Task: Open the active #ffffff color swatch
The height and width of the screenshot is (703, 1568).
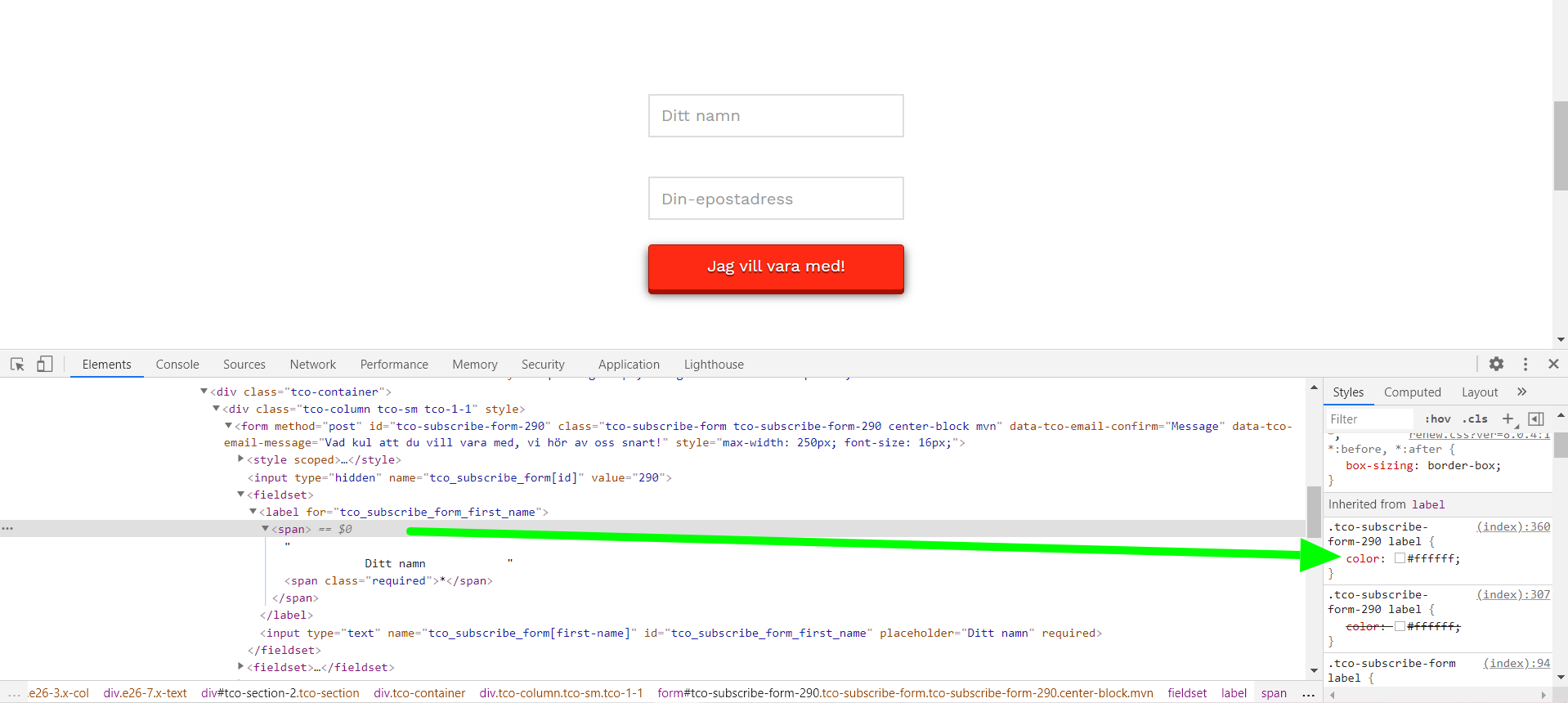Action: click(x=1400, y=558)
